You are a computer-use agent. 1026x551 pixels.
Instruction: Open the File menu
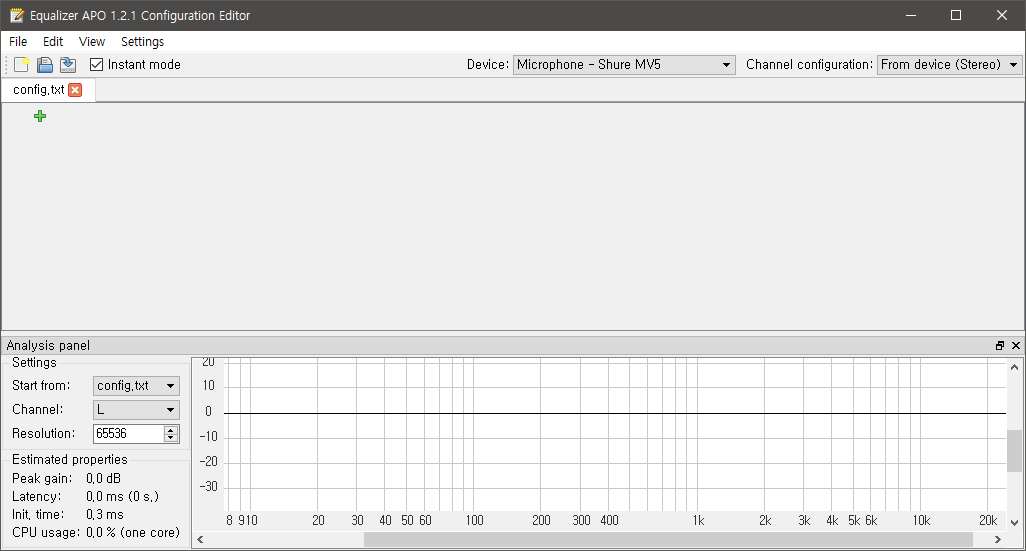tap(18, 41)
